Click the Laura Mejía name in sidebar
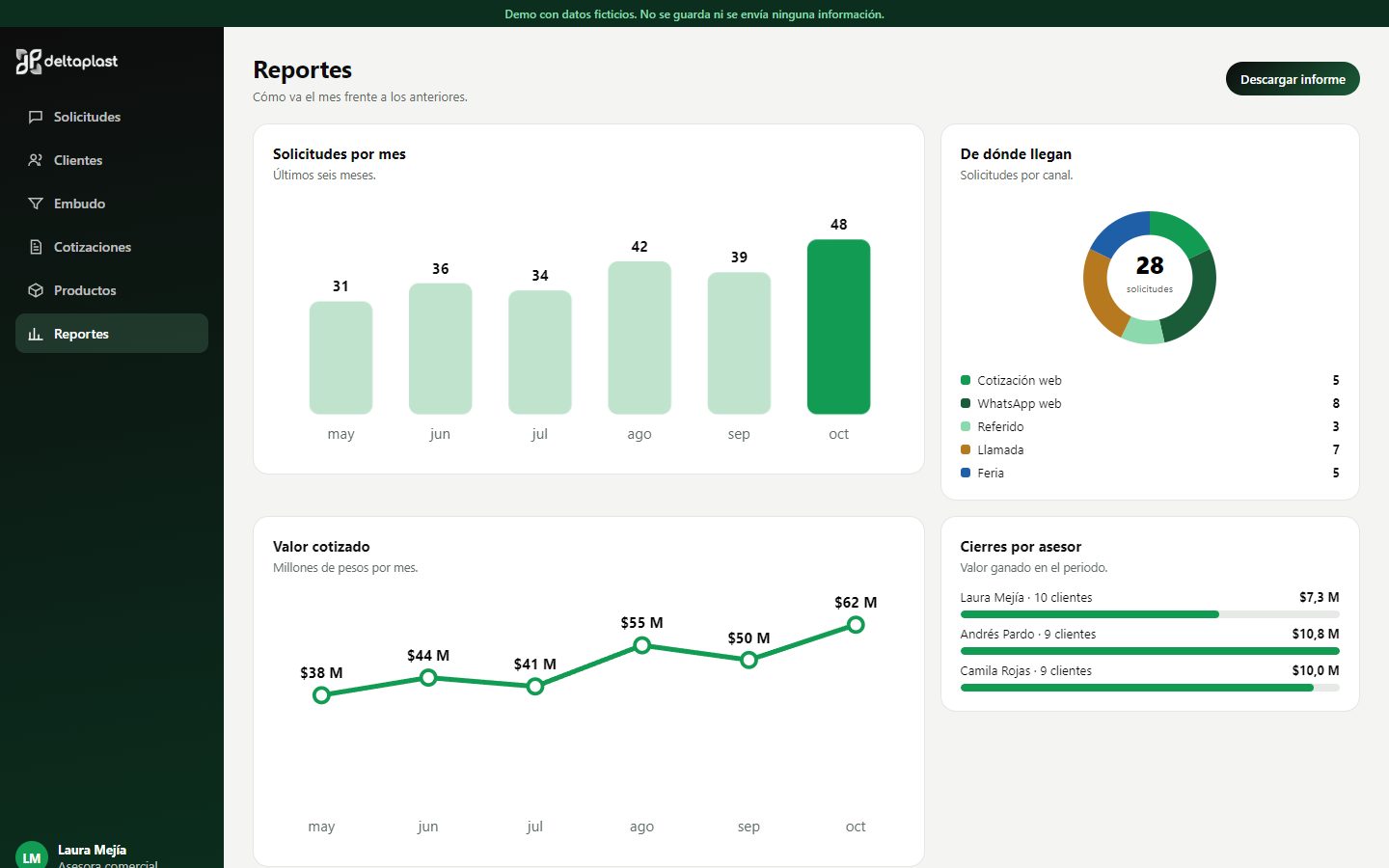Viewport: 1389px width, 868px height. tap(92, 850)
